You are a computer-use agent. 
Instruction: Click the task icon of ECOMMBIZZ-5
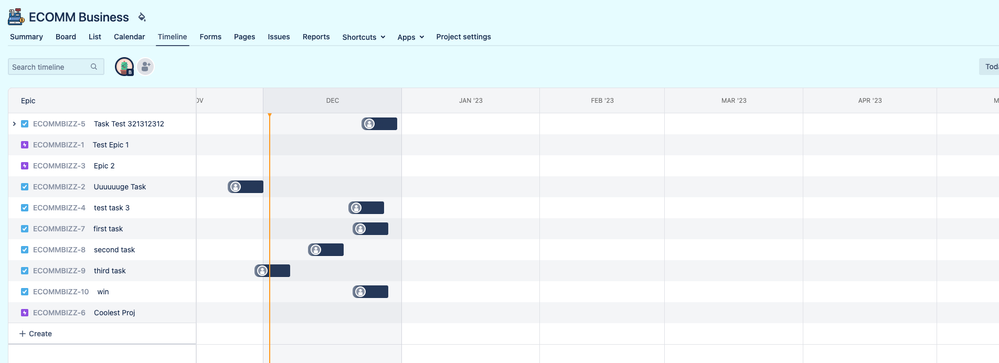point(25,124)
